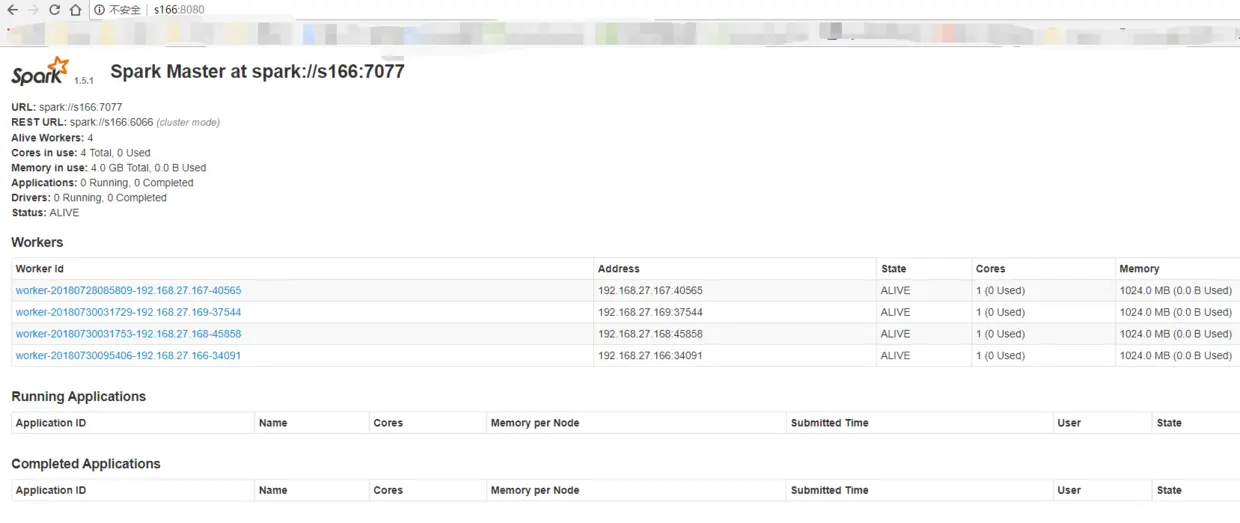1240x523 pixels.
Task: Click the Workers section heading
Action: coord(37,242)
